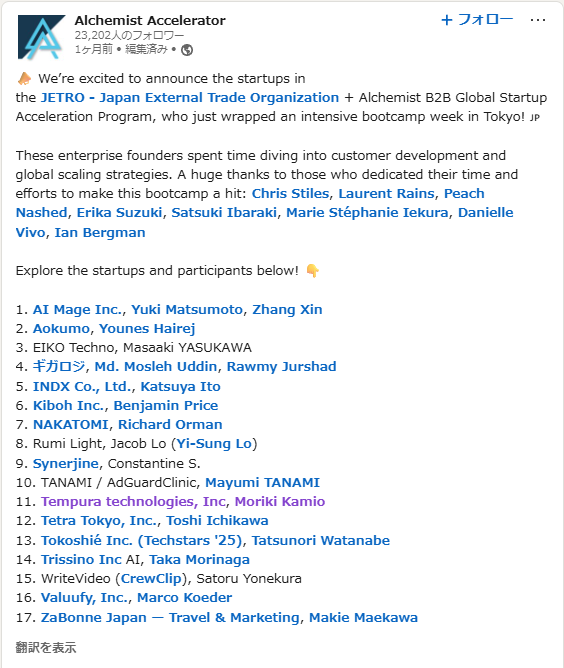This screenshot has width=564, height=668.
Task: Open Tokoshié Inc. (Techstars '25) link
Action: pyautogui.click(x=142, y=540)
